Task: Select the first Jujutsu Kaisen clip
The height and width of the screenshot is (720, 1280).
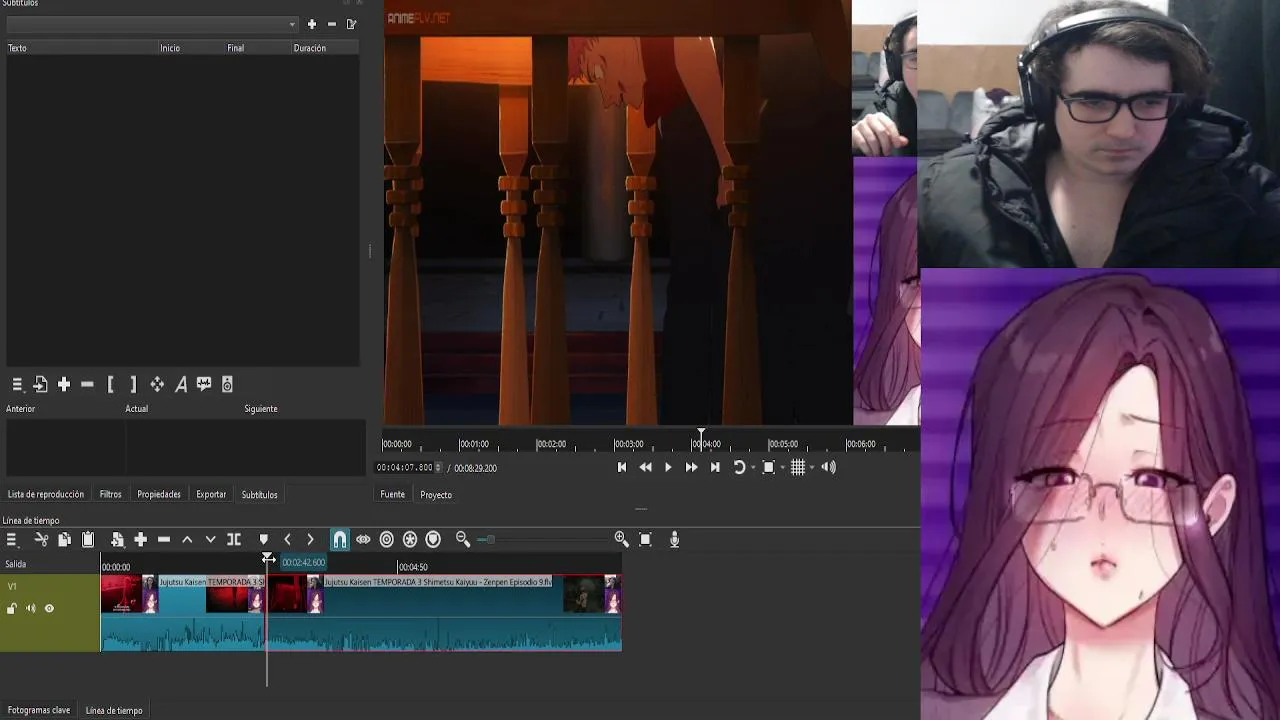Action: point(182,613)
